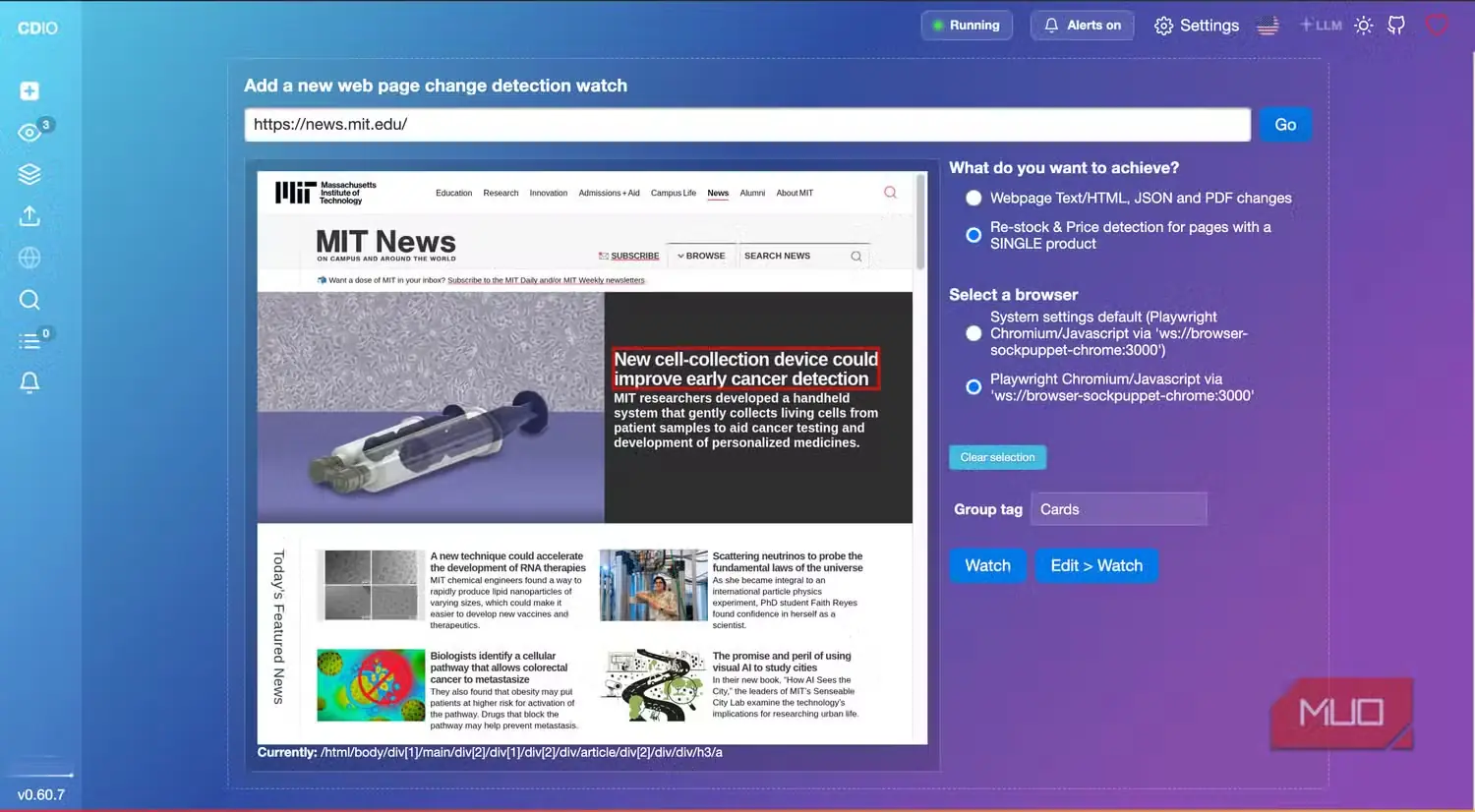
Task: Open the watch list eye icon in sidebar
Action: click(29, 132)
